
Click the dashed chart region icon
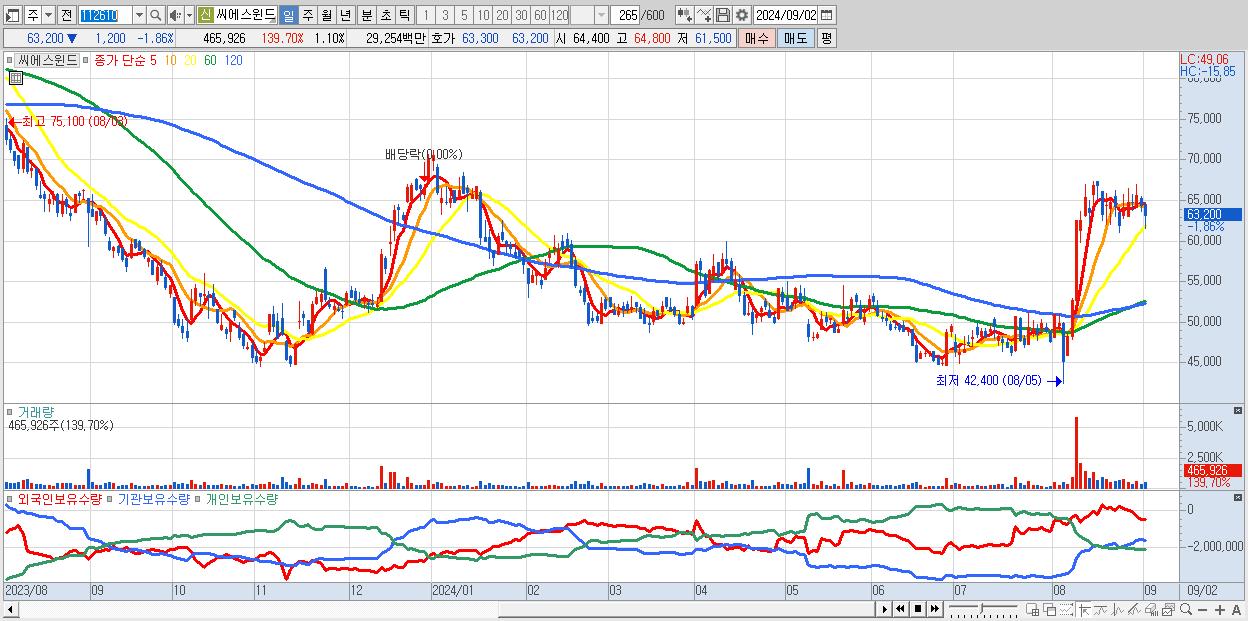pyautogui.click(x=1066, y=609)
